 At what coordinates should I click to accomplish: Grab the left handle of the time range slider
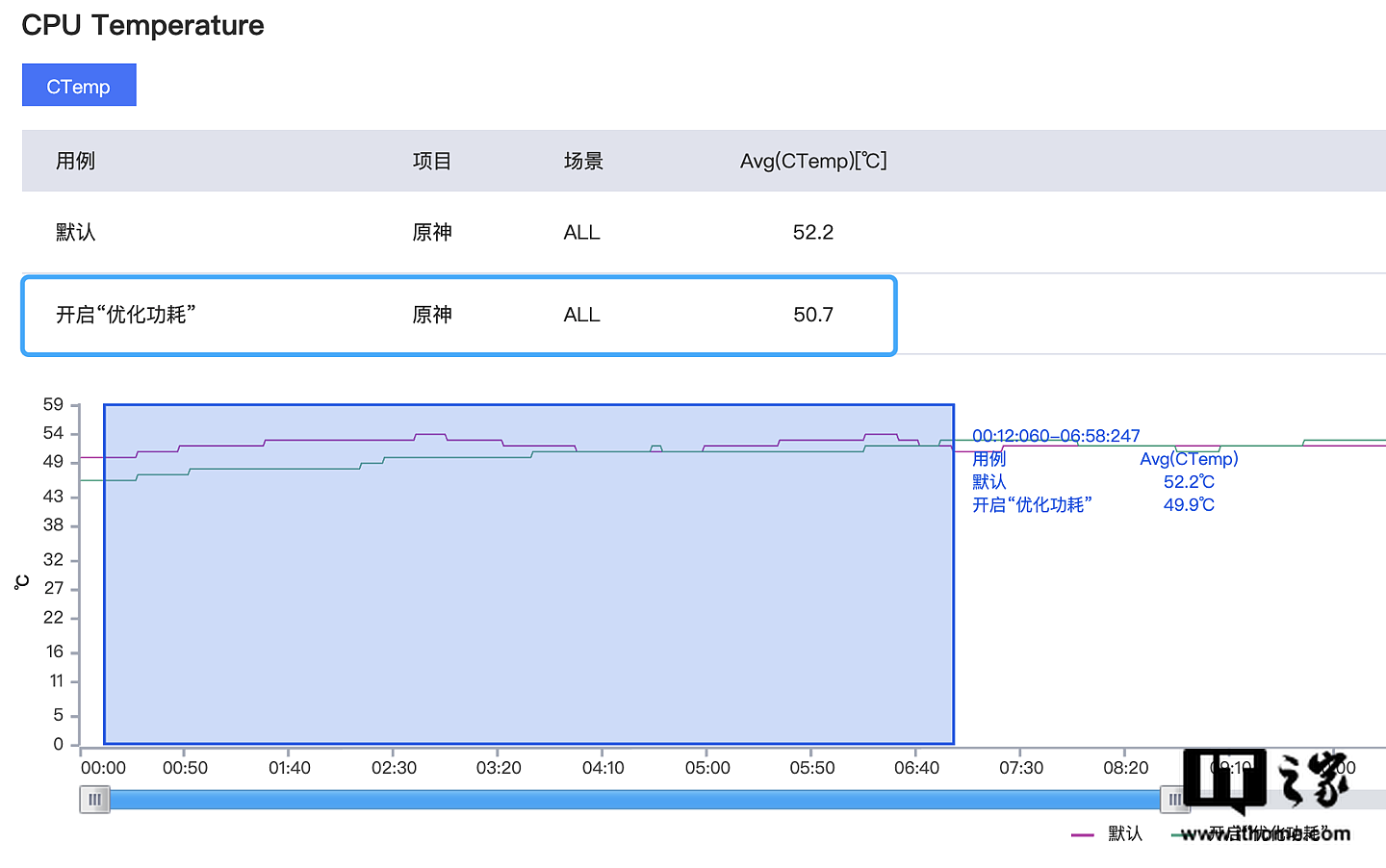tap(94, 800)
